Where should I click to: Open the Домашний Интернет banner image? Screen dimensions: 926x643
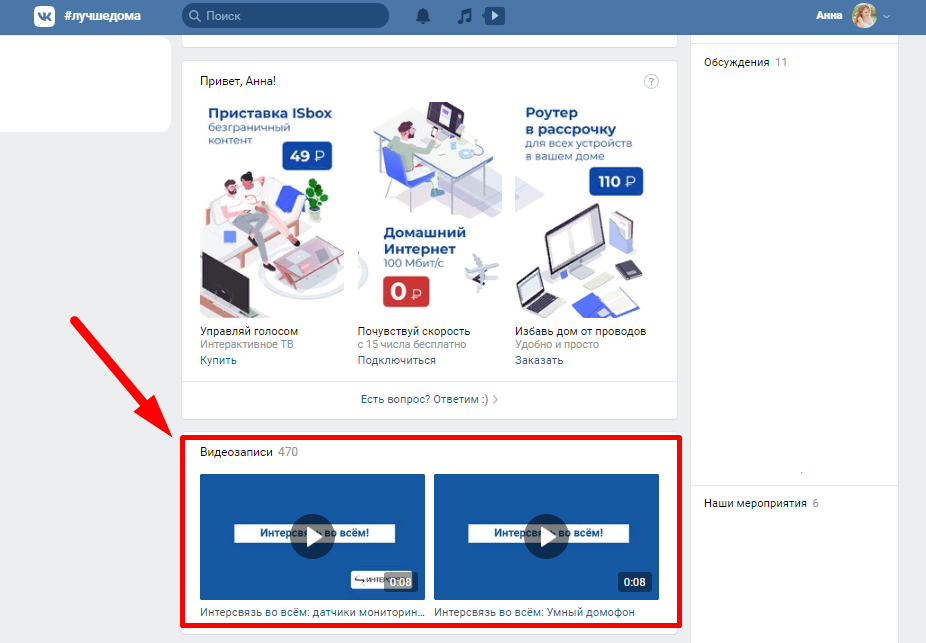(429, 210)
